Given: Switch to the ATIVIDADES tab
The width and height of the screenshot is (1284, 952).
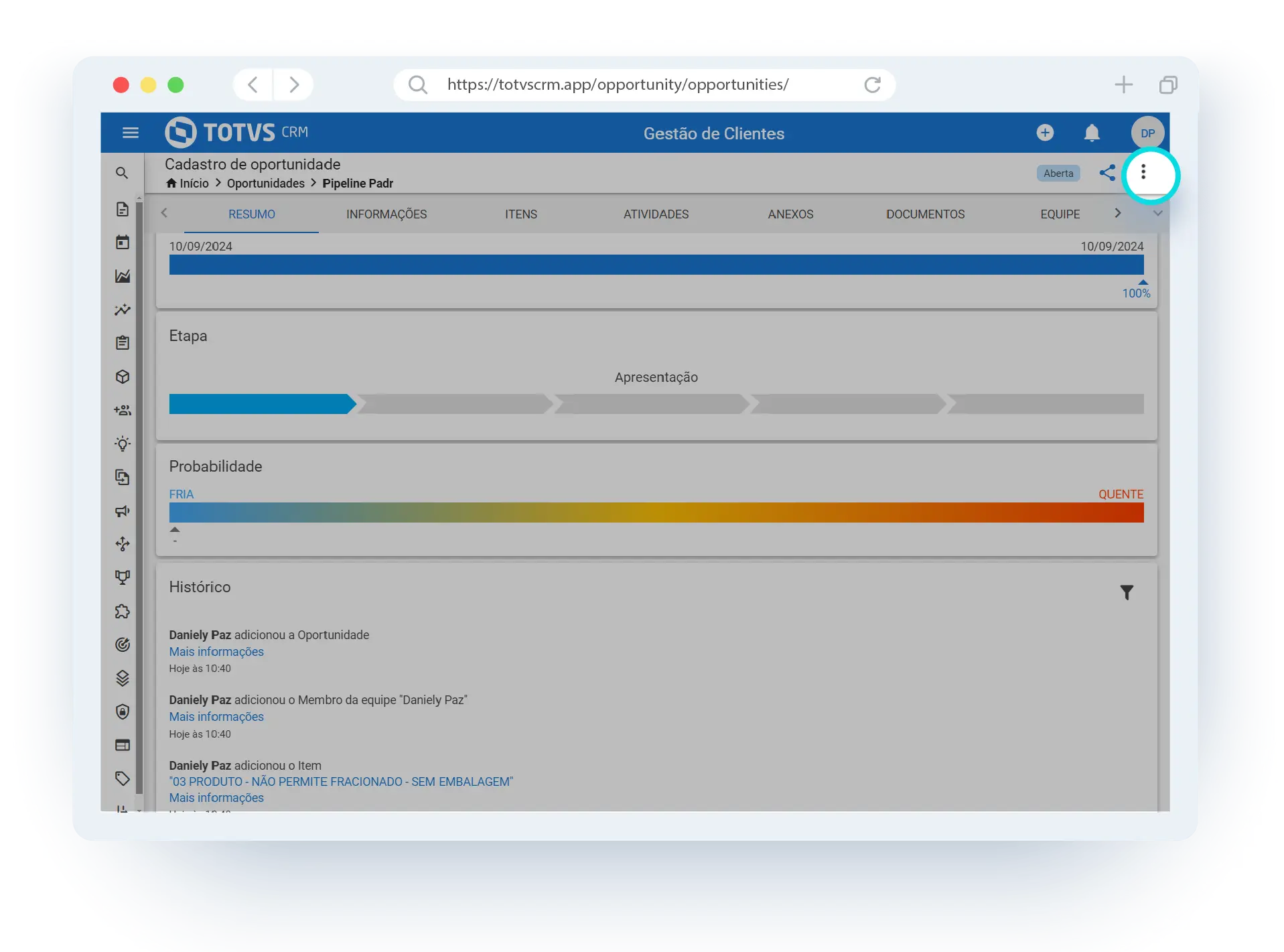Looking at the screenshot, I should click(656, 214).
